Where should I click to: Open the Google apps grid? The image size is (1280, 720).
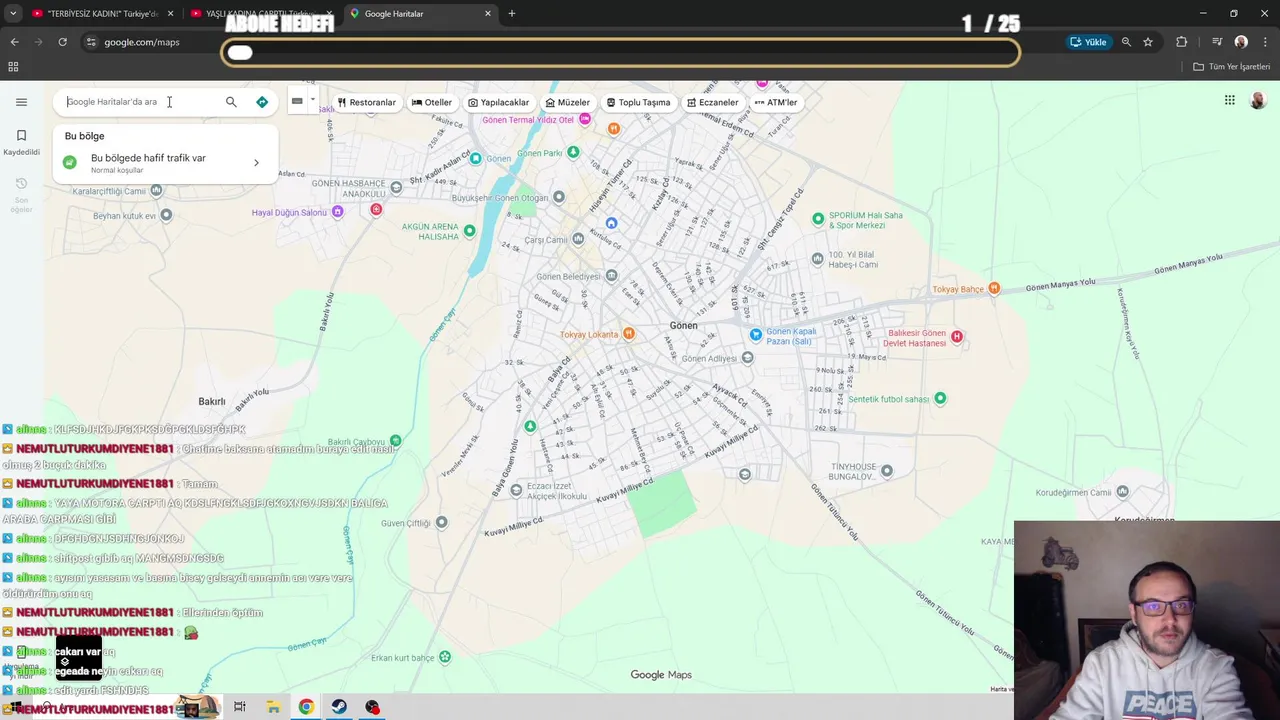[1230, 100]
